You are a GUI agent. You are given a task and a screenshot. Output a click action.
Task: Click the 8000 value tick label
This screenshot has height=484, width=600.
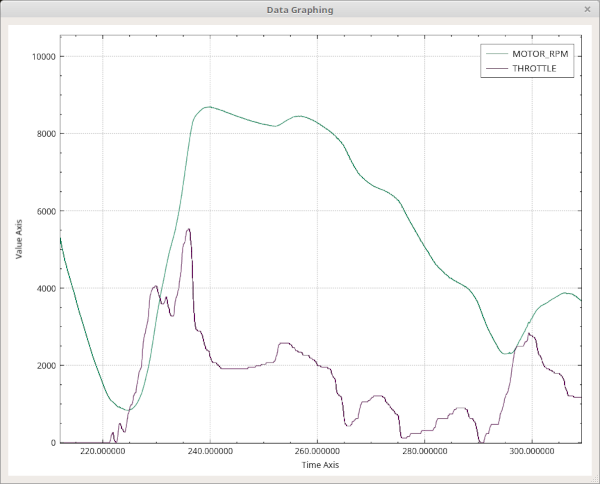pos(46,134)
